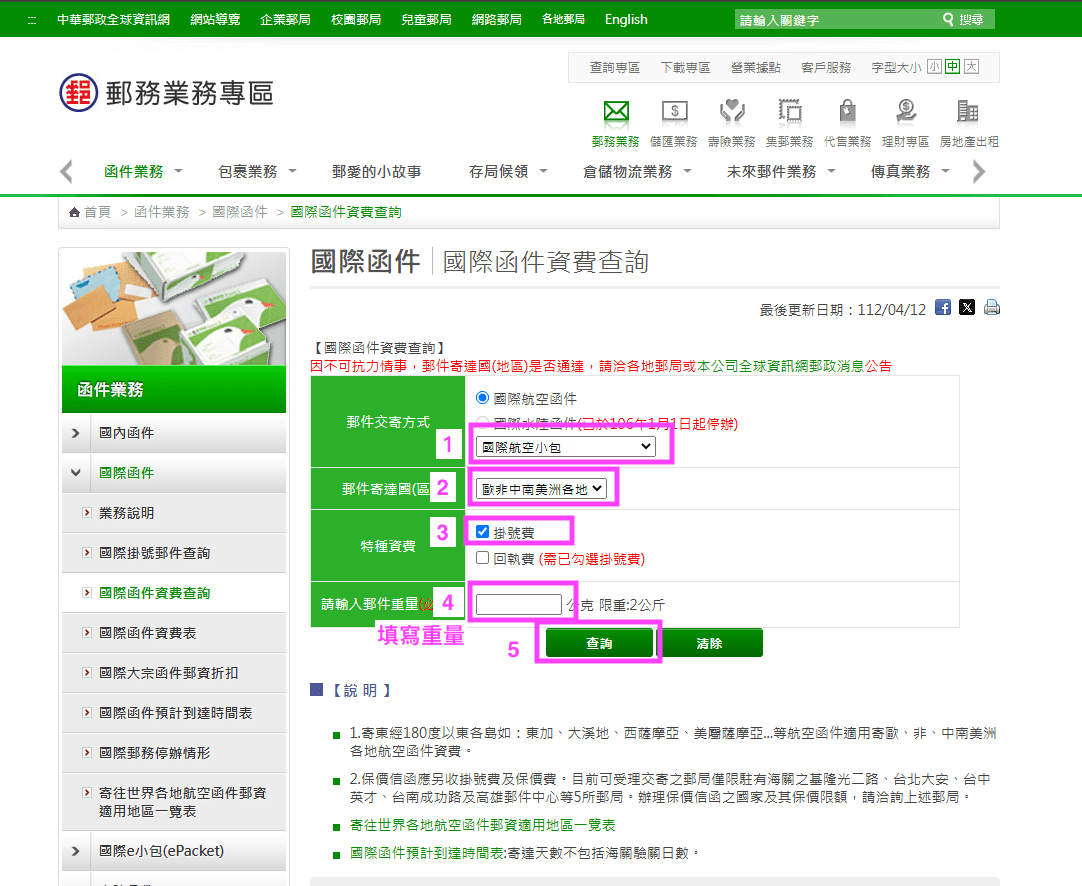Expand 函件業務 menu dropdown
Viewport: 1082px width, 886px height.
178,170
